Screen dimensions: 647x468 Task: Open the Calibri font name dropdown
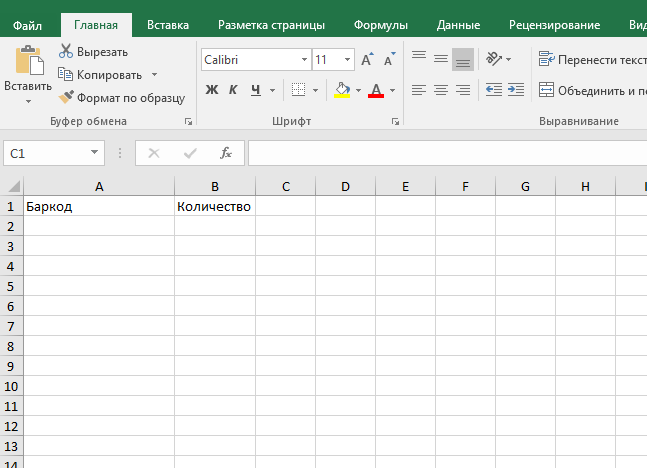pyautogui.click(x=305, y=59)
